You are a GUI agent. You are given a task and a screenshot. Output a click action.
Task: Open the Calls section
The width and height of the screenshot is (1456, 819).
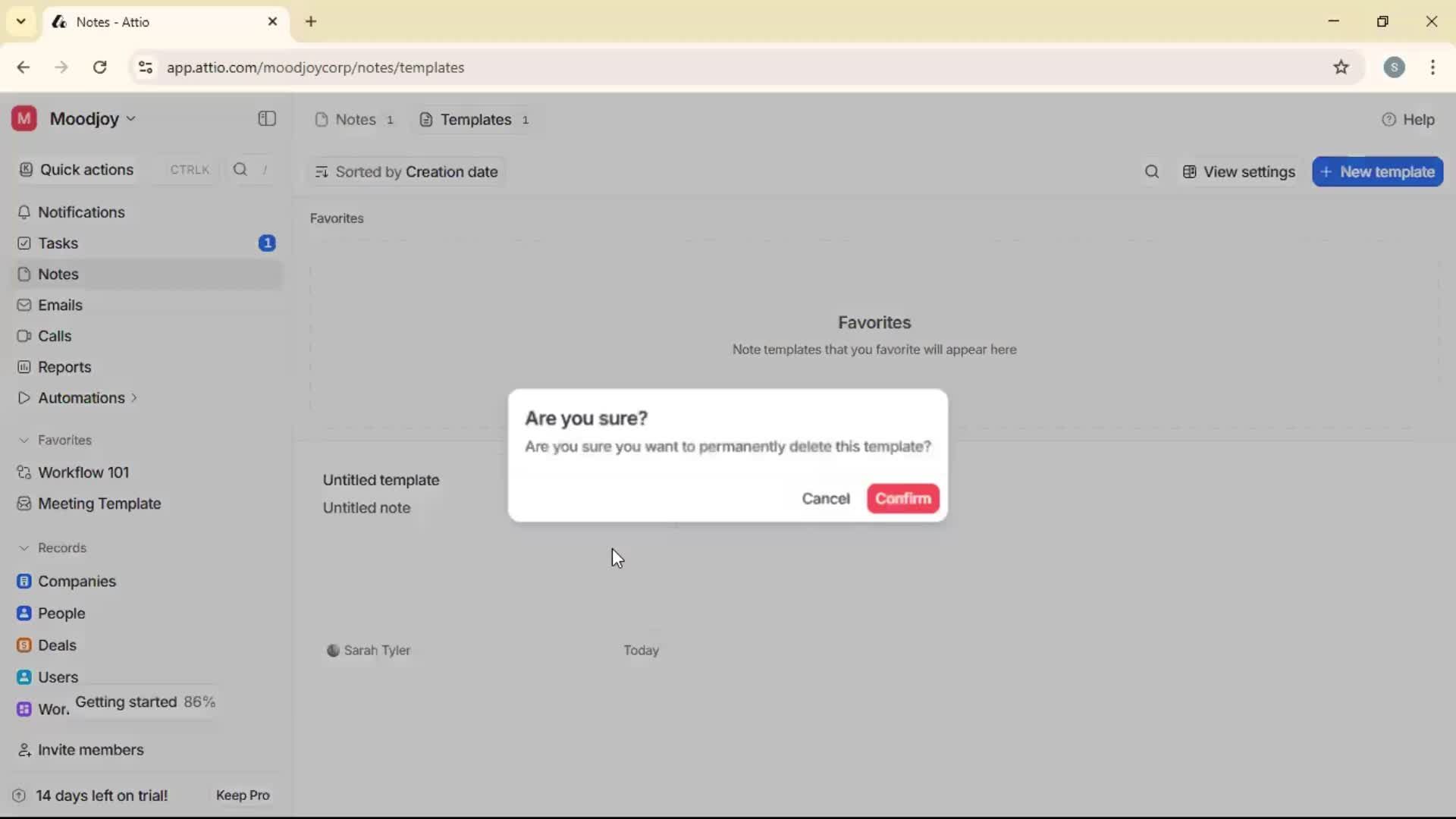tap(52, 336)
